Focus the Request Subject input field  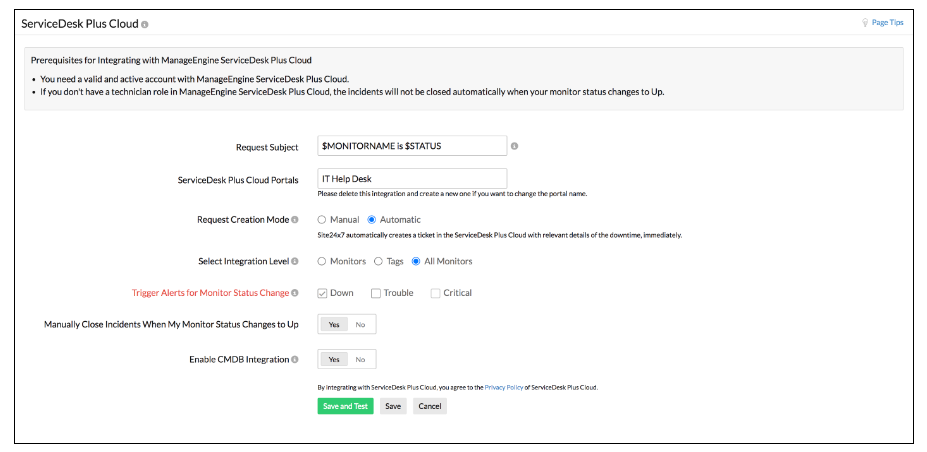click(412, 146)
